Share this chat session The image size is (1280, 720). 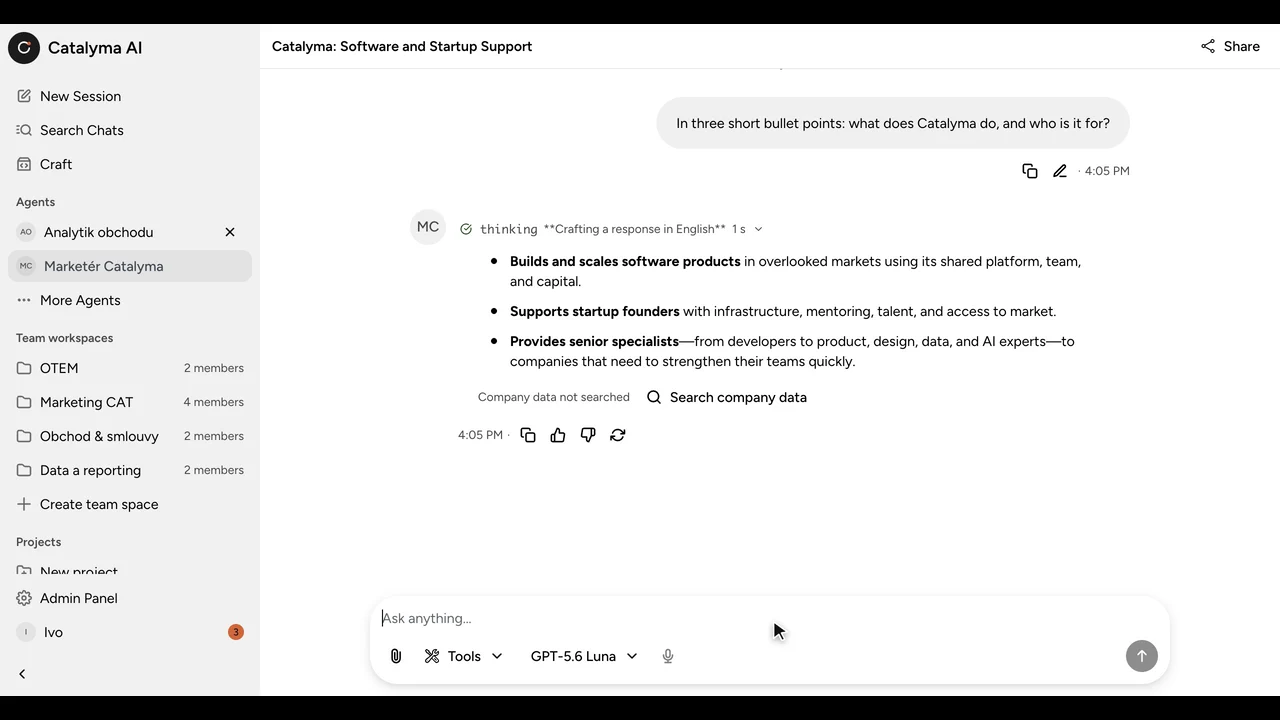[1230, 46]
